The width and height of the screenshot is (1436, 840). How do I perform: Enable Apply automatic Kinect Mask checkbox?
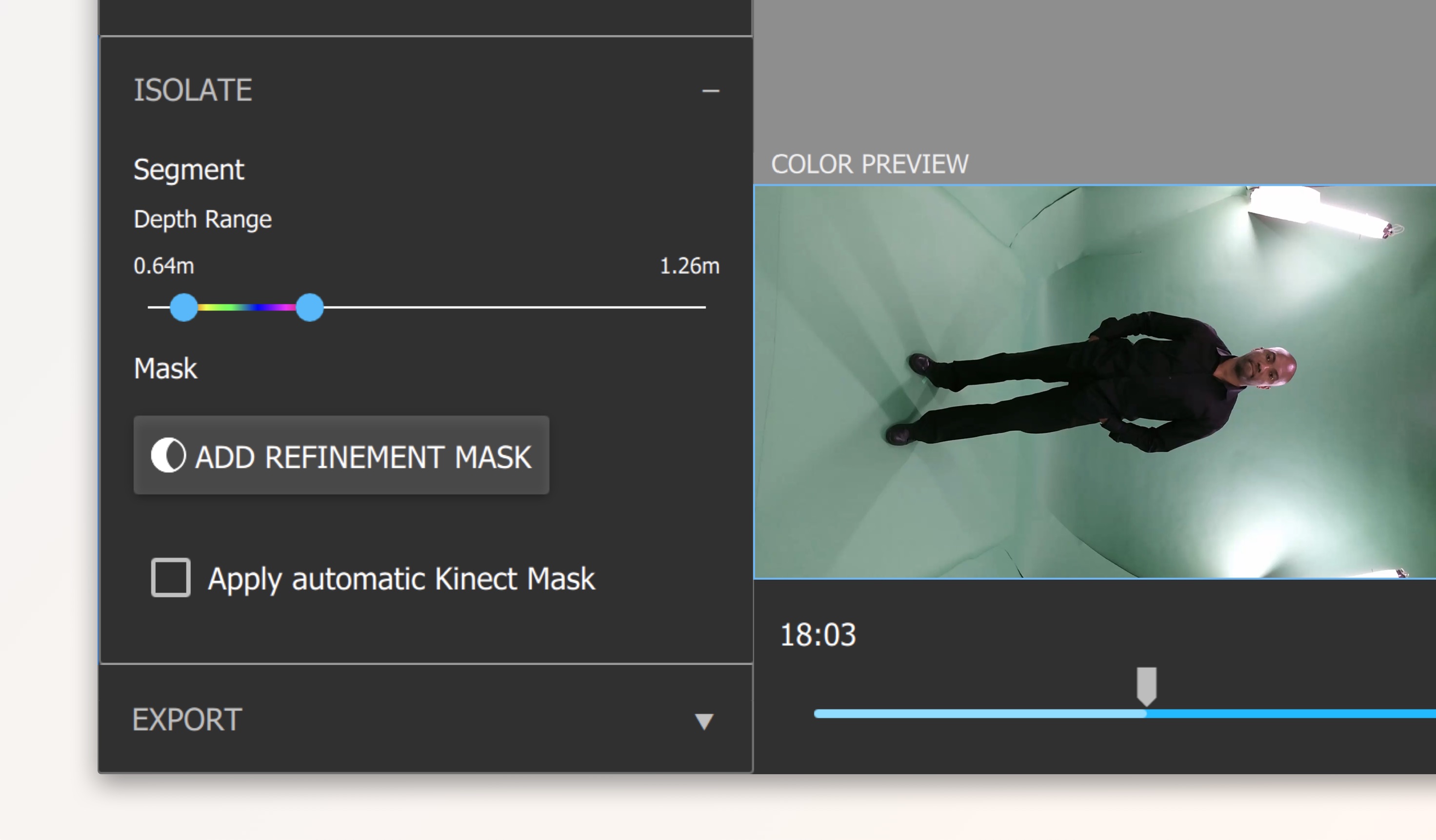[170, 577]
